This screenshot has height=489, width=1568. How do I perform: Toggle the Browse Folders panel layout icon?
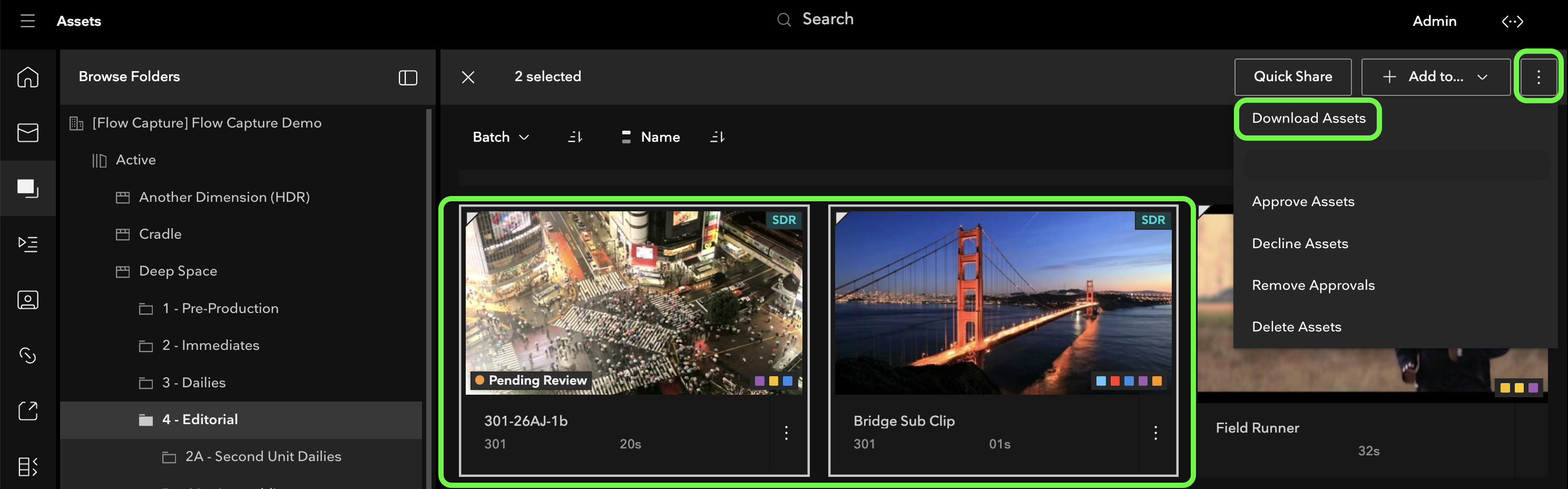click(x=408, y=77)
